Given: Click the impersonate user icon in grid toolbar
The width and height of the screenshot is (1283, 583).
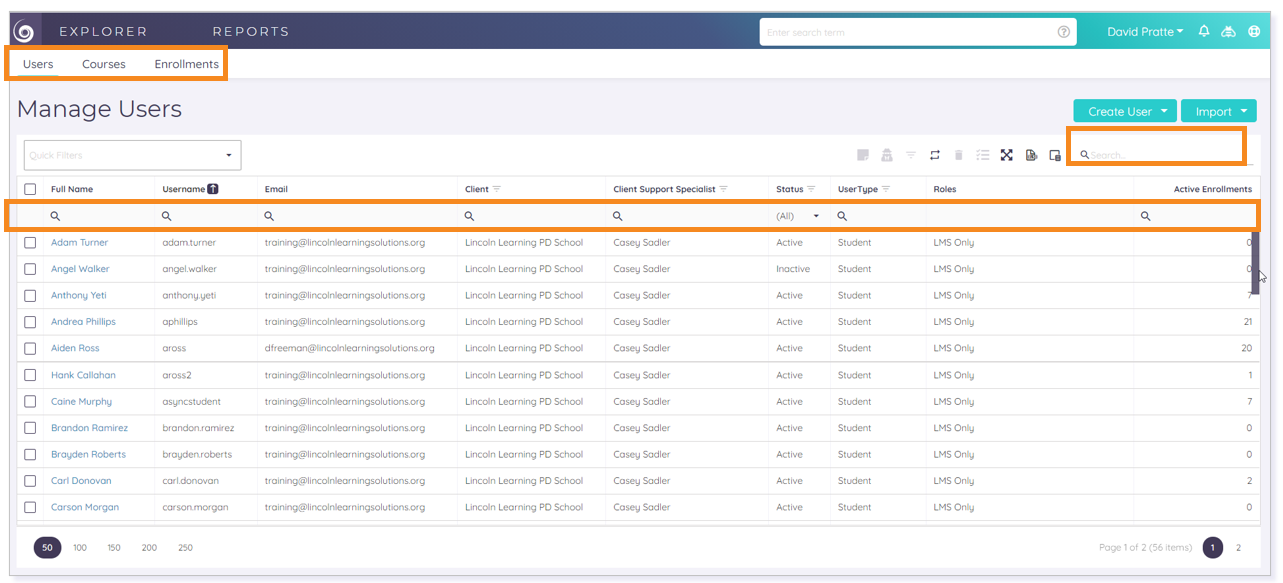Looking at the screenshot, I should point(887,155).
